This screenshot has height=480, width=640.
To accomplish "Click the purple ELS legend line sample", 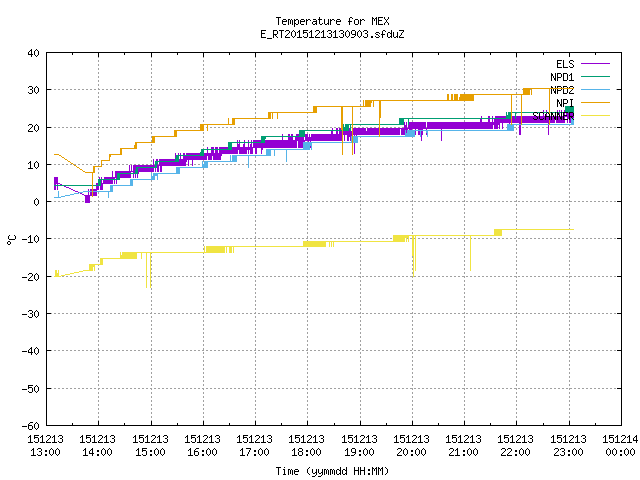I will coord(595,64).
